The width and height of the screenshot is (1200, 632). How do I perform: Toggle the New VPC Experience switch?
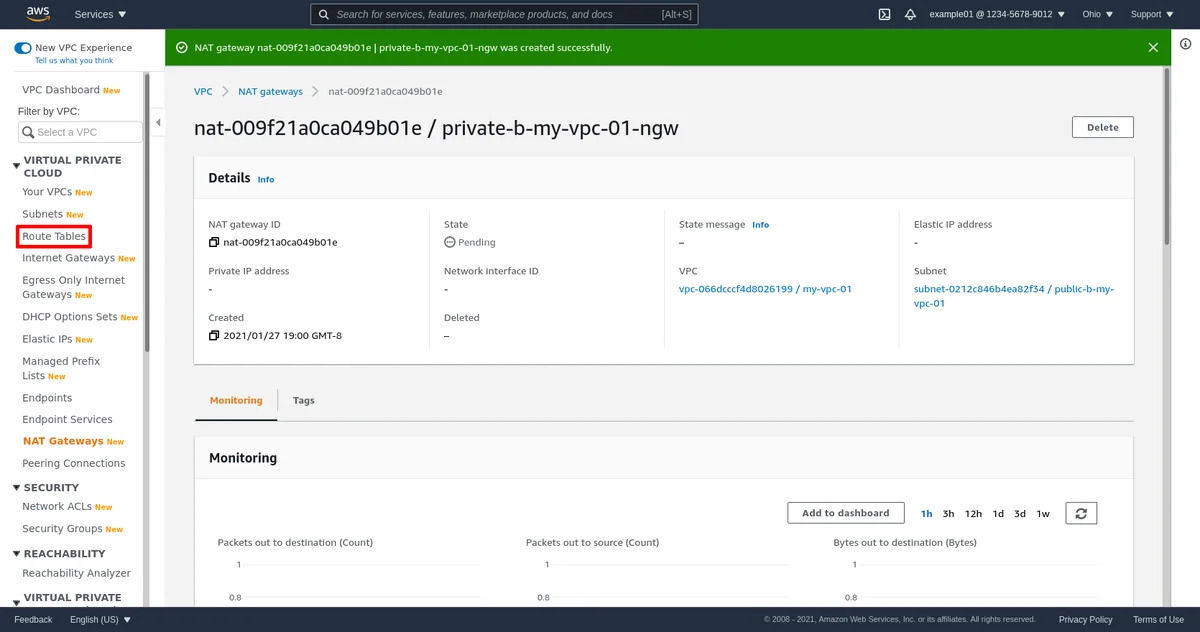[x=22, y=48]
